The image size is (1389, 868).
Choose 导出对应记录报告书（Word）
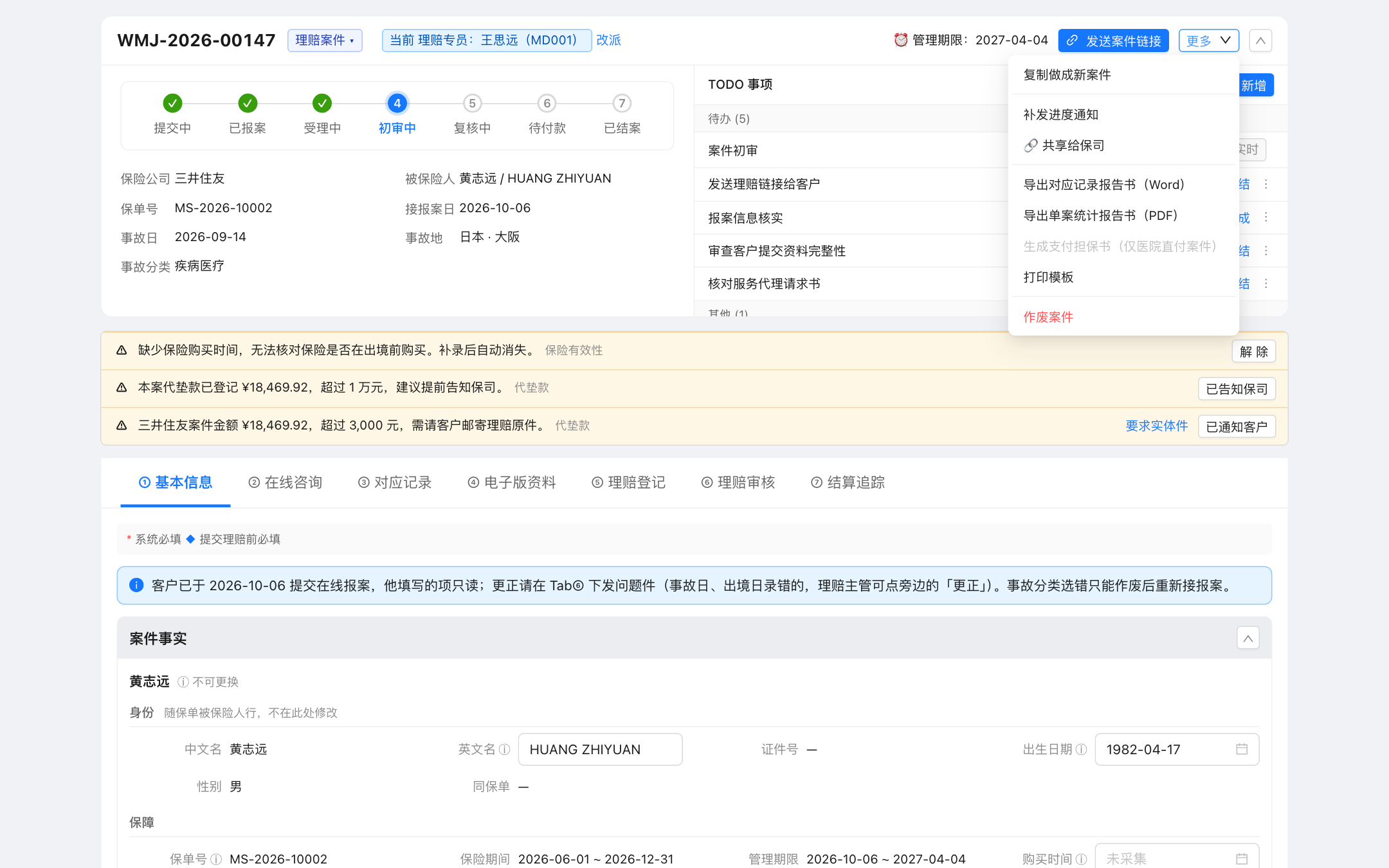[1123, 185]
